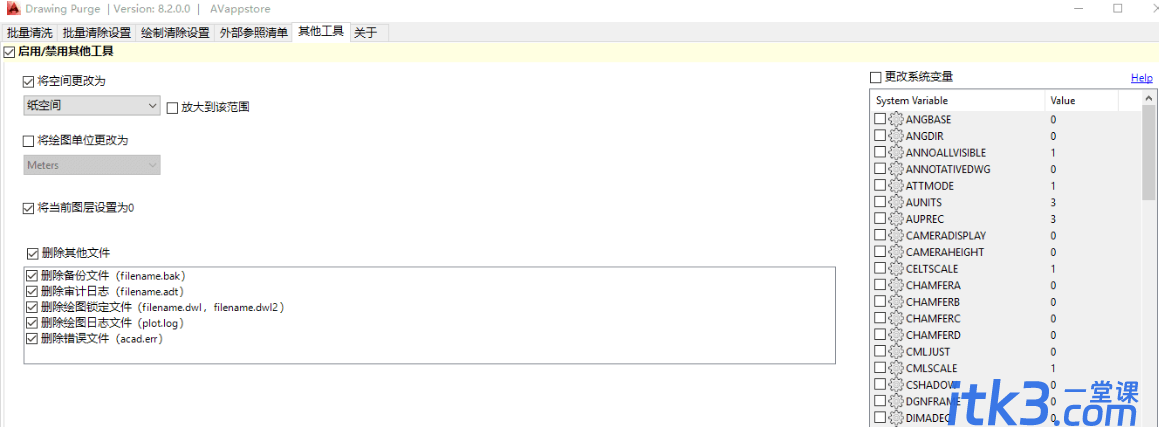Open the 外部参照清单 tab
1159x427 pixels.
click(x=254, y=33)
